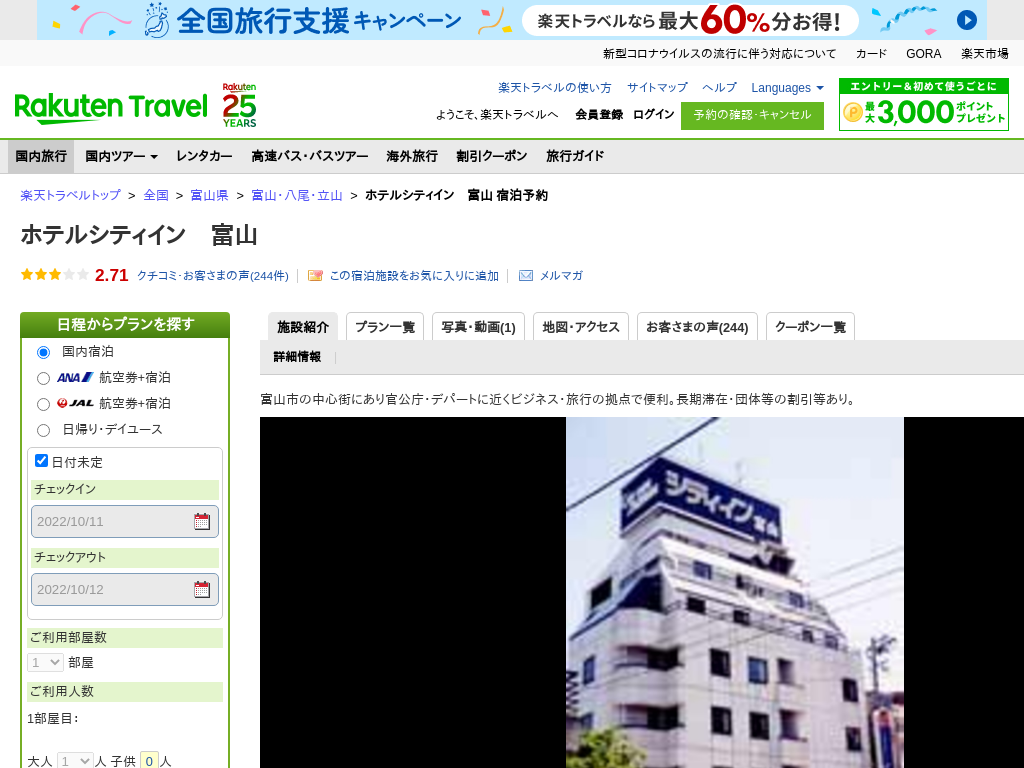Click 楽天トラベルトップ breadcrumb link

pos(71,195)
